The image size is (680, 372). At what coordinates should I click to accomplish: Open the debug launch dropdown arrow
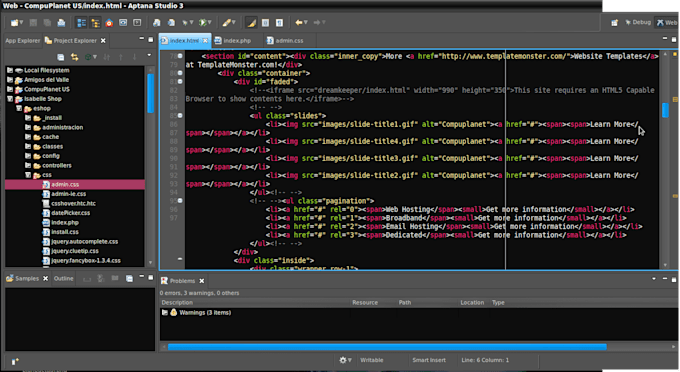pyautogui.click(x=191, y=23)
